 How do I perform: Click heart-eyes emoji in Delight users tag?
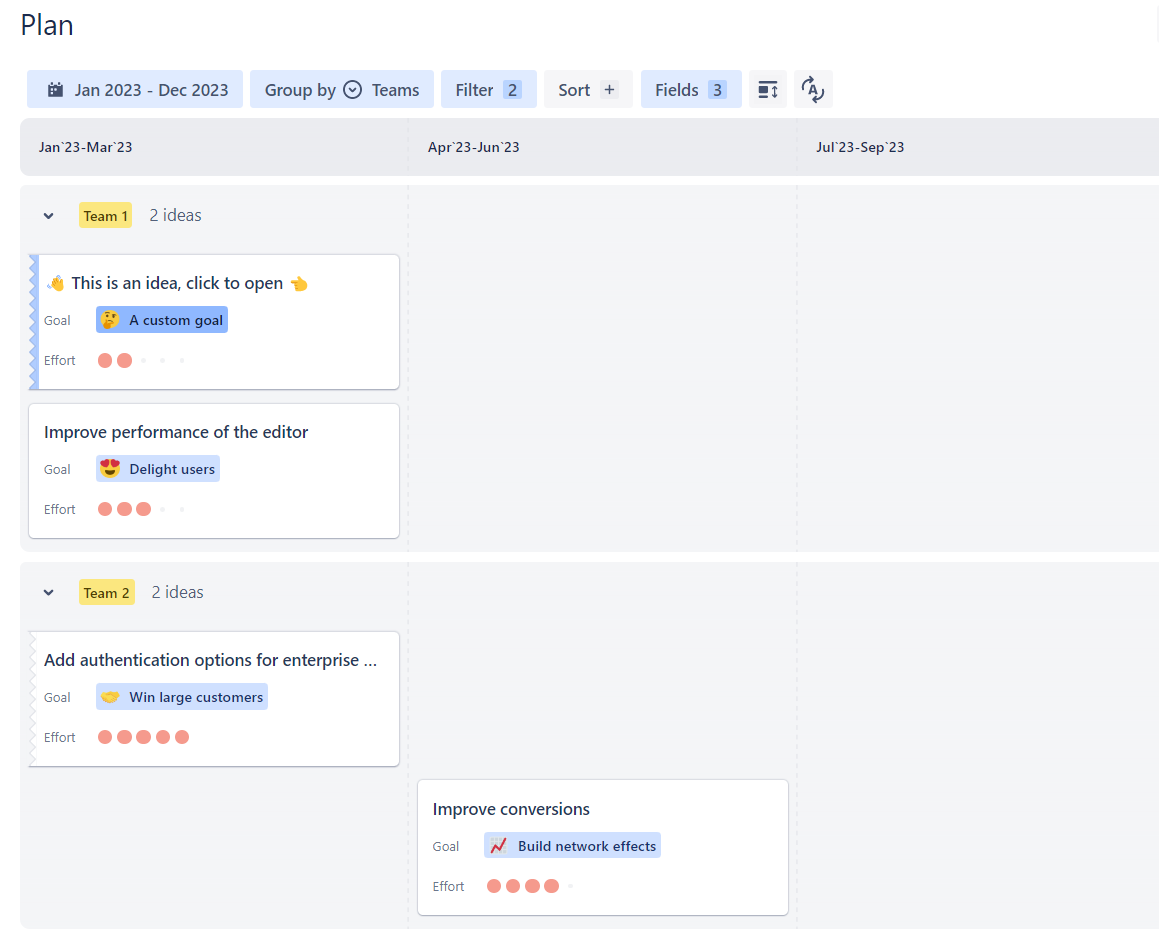coord(110,469)
